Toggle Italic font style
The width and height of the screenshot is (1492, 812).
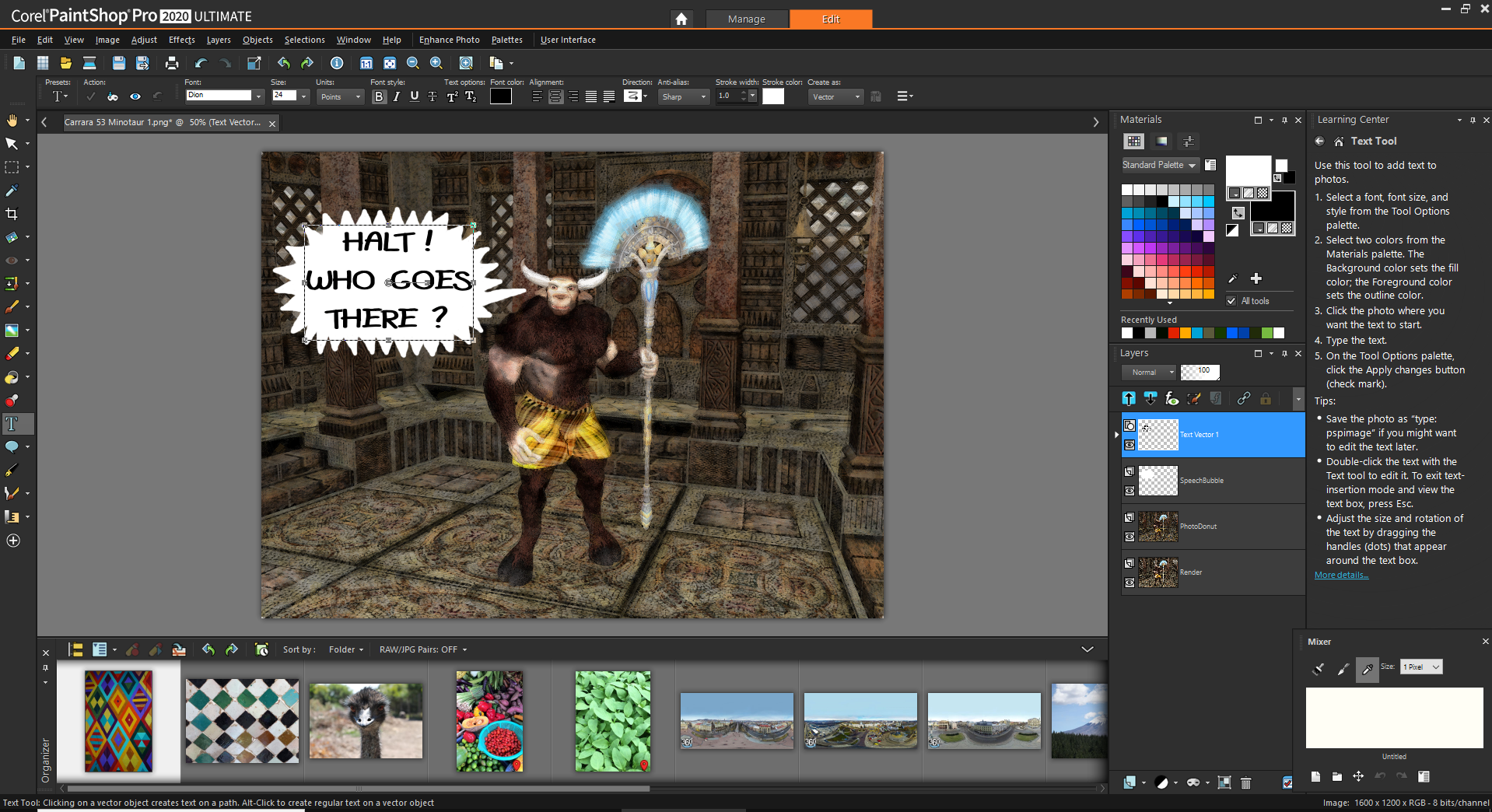coord(397,96)
